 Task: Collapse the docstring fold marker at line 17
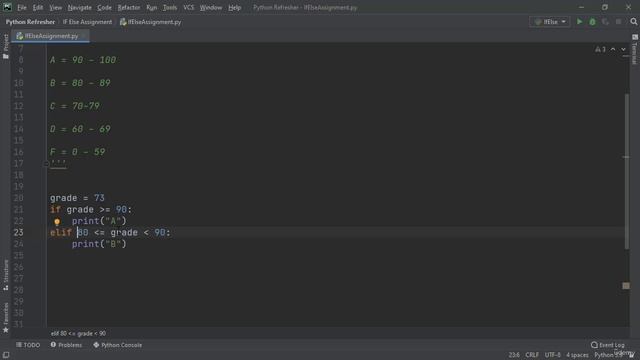(x=46, y=164)
